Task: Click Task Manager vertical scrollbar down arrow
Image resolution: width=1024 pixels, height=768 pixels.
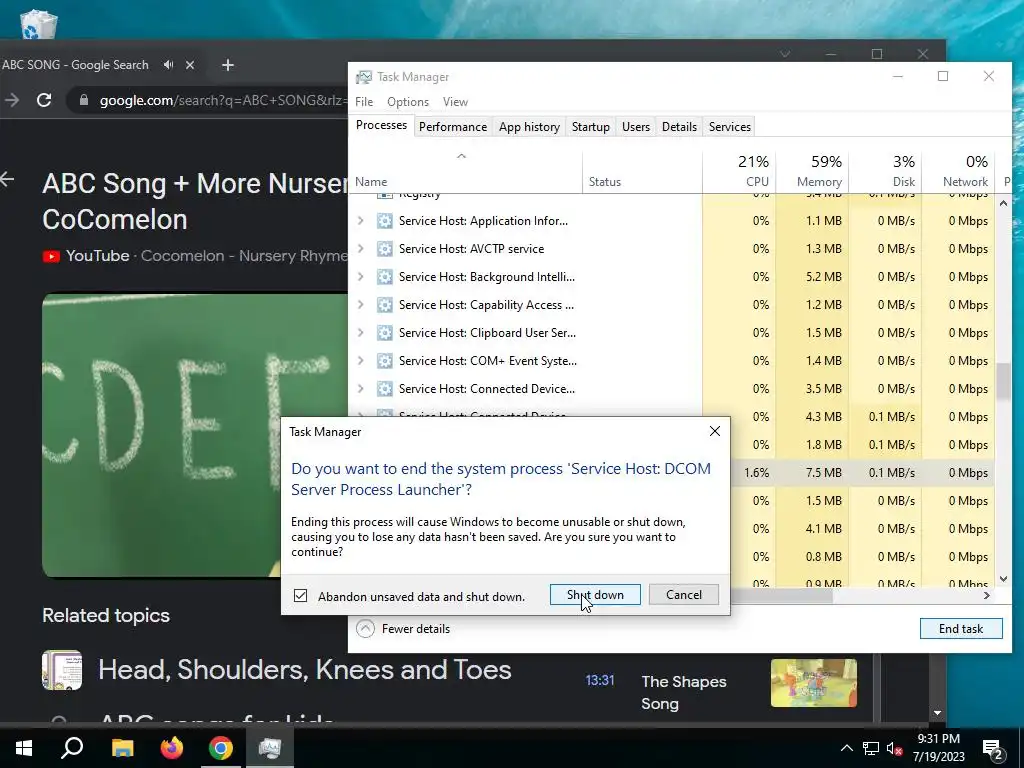Action: (x=1004, y=579)
